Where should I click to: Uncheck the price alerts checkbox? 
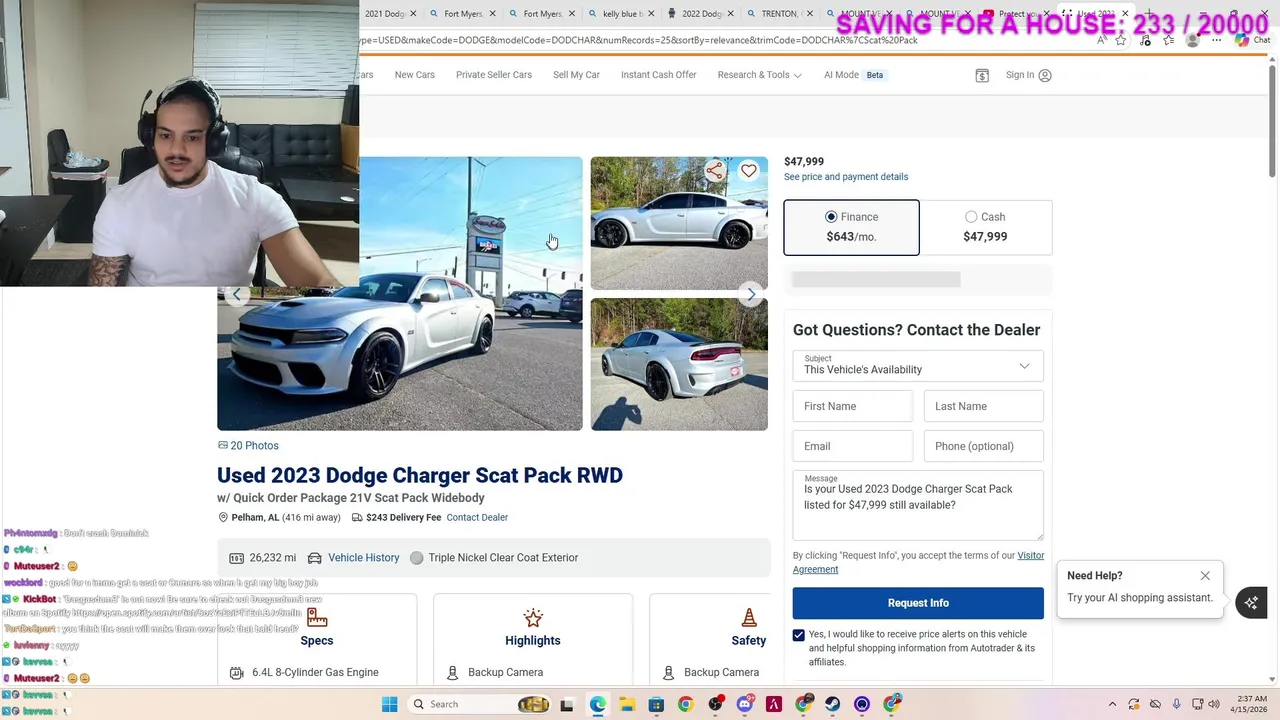point(798,635)
